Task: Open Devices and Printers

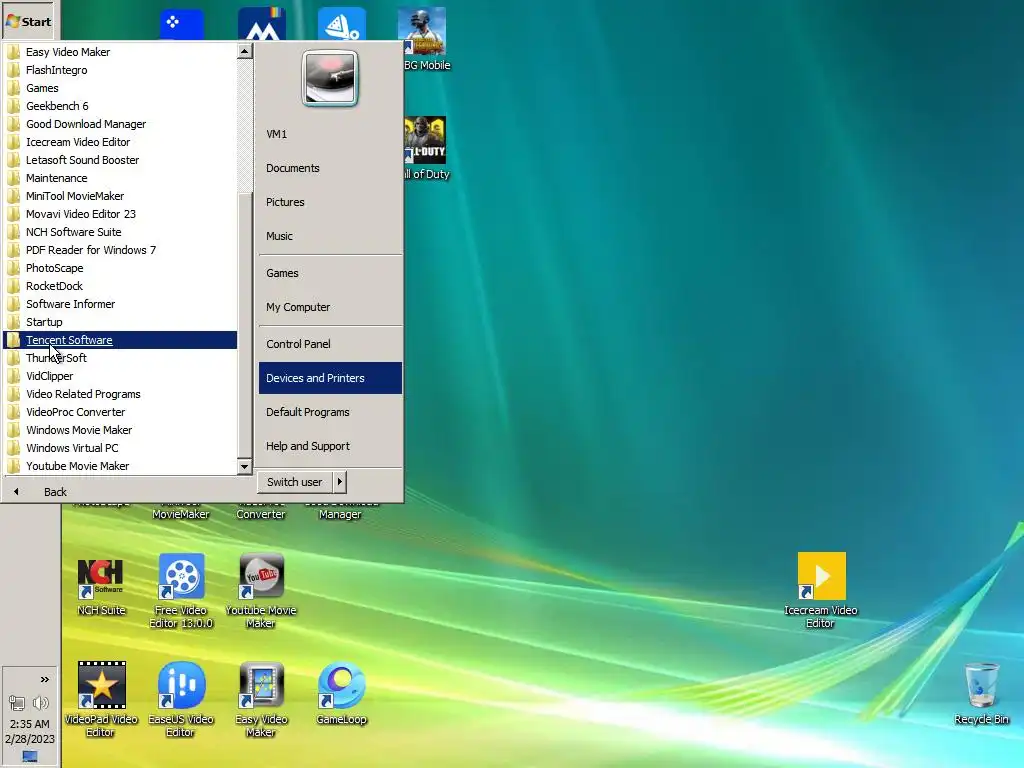Action: [x=330, y=378]
